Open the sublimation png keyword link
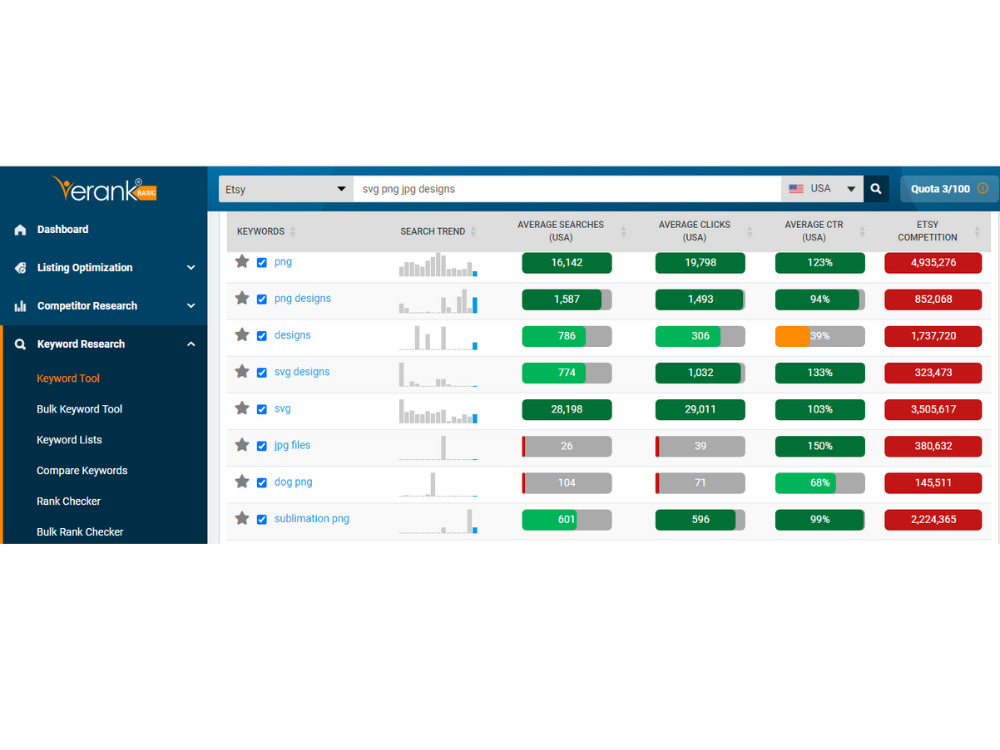 tap(312, 518)
